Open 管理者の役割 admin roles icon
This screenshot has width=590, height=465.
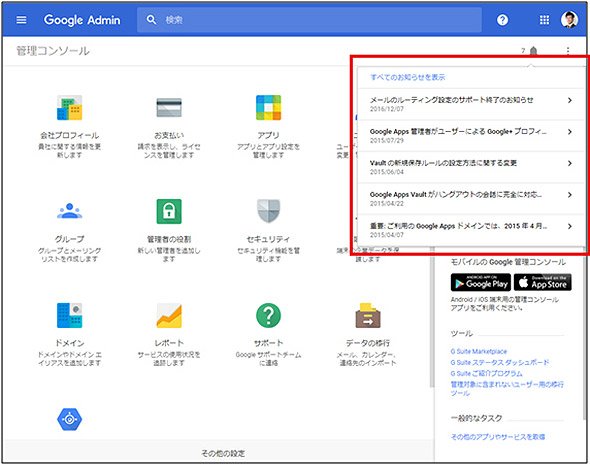tap(169, 211)
